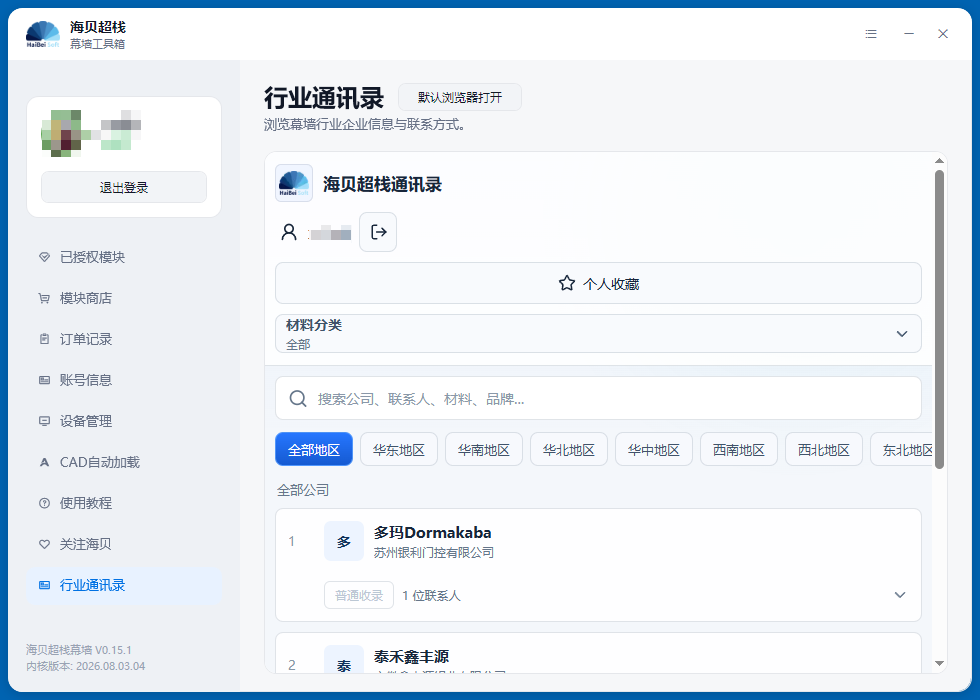
Task: Click the 个人收藏 favorites button
Action: click(x=598, y=283)
